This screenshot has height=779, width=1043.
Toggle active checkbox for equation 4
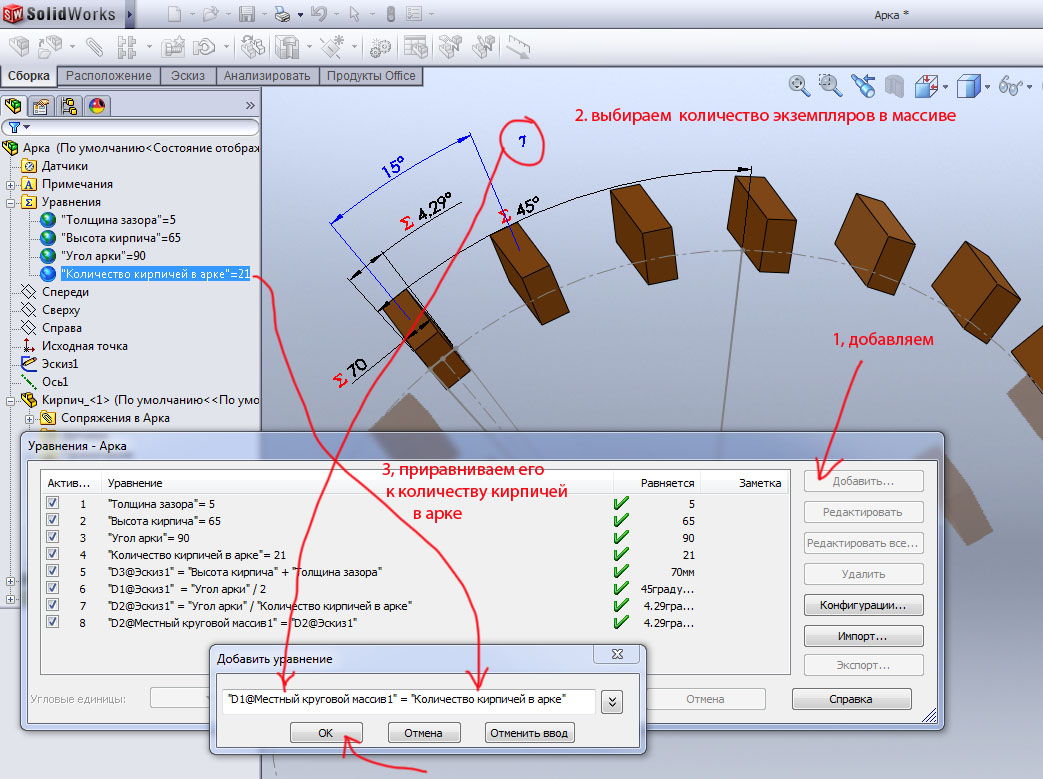[x=53, y=554]
